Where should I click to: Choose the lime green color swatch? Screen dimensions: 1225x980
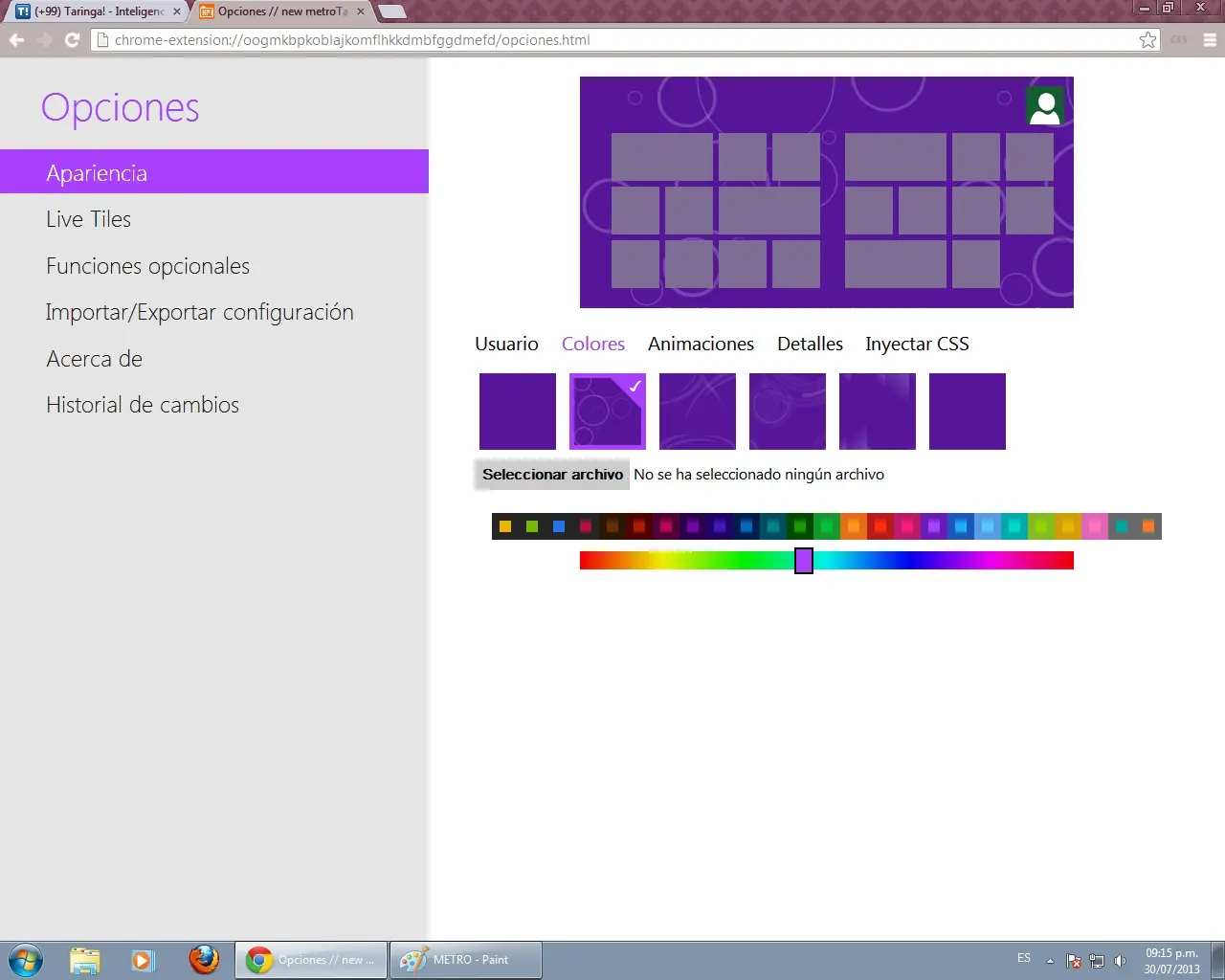click(x=1041, y=526)
